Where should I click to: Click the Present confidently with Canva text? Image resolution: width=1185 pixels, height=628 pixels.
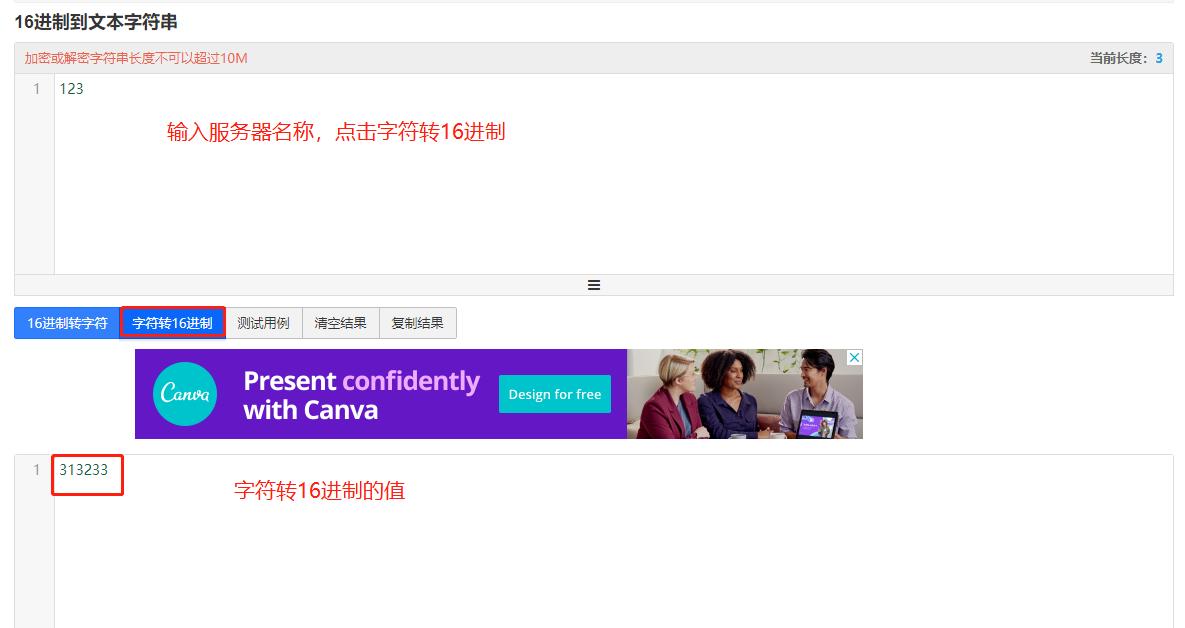[x=361, y=394]
